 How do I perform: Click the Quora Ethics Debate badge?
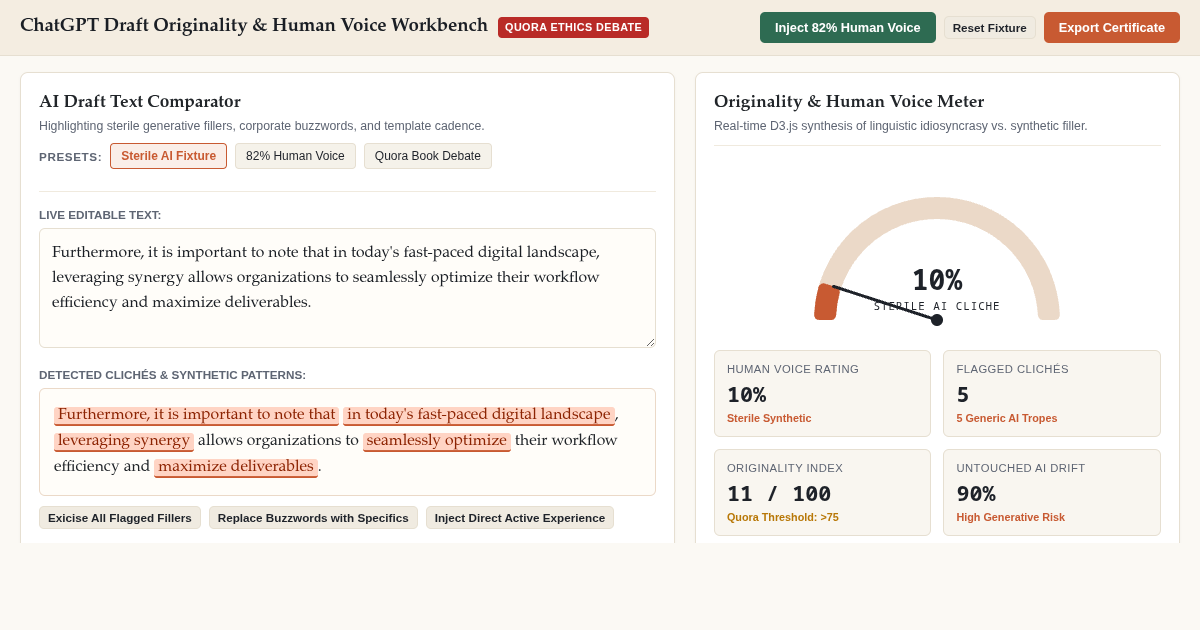(x=573, y=27)
